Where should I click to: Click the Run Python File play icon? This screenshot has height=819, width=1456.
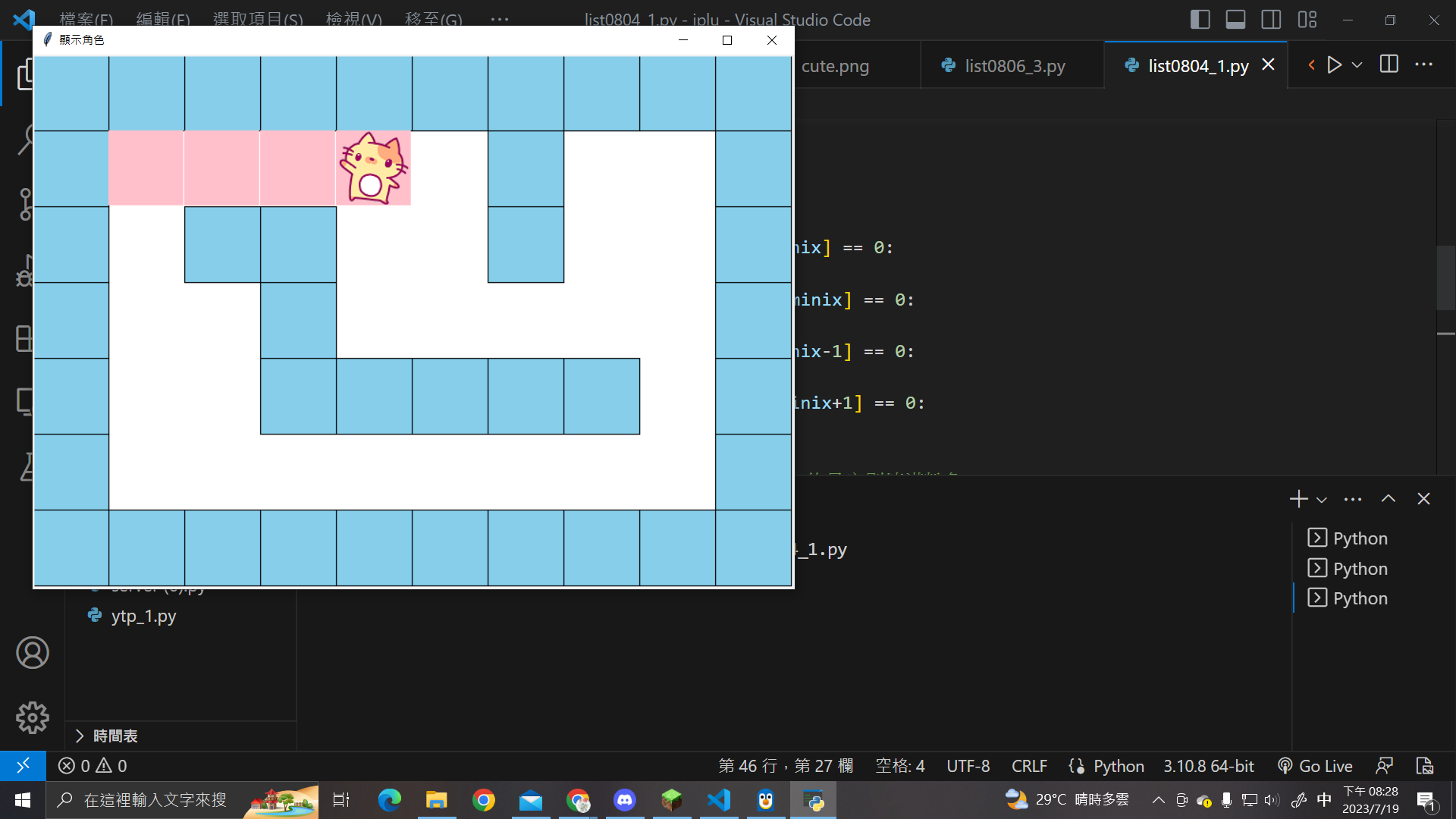click(1334, 65)
